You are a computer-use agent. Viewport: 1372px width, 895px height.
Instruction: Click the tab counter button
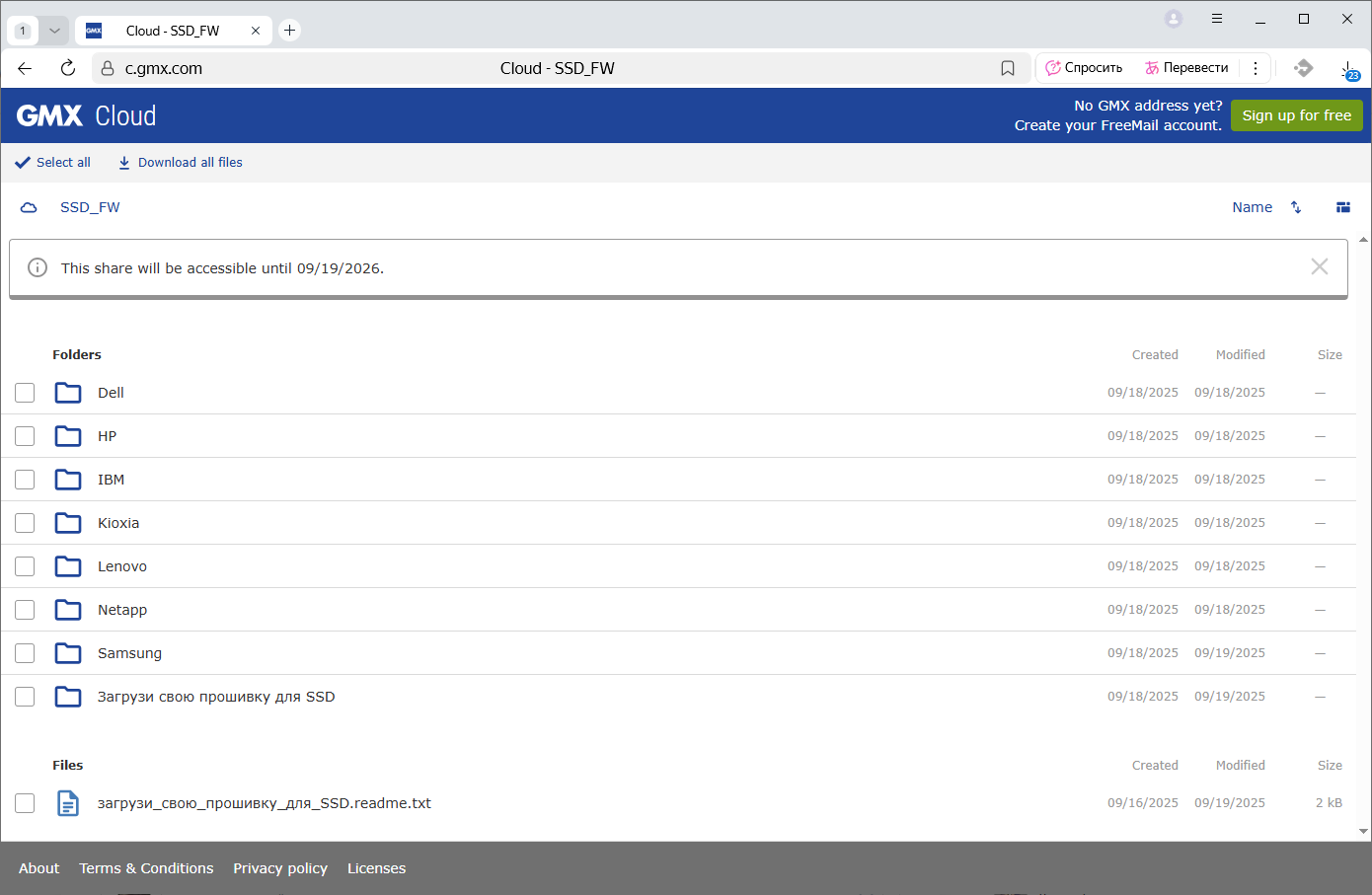click(23, 31)
